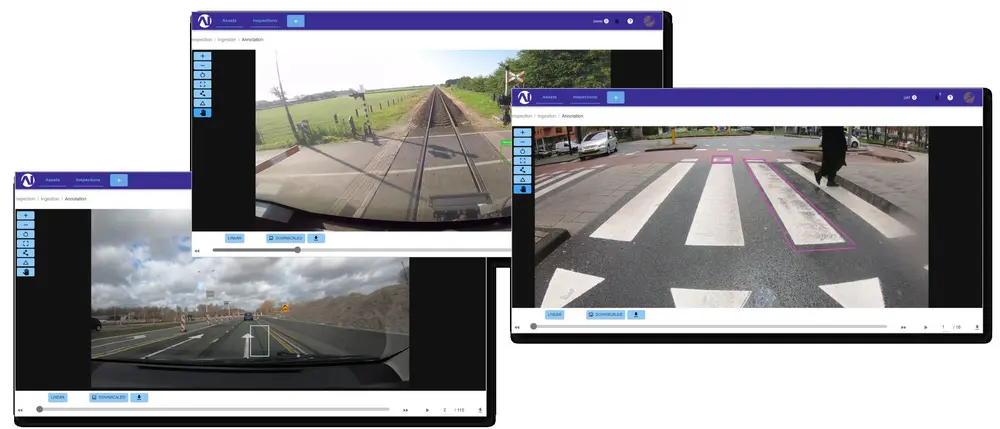The width and height of the screenshot is (1000, 429).
Task: Open Assets tab in highway window
Action: [x=52, y=180]
